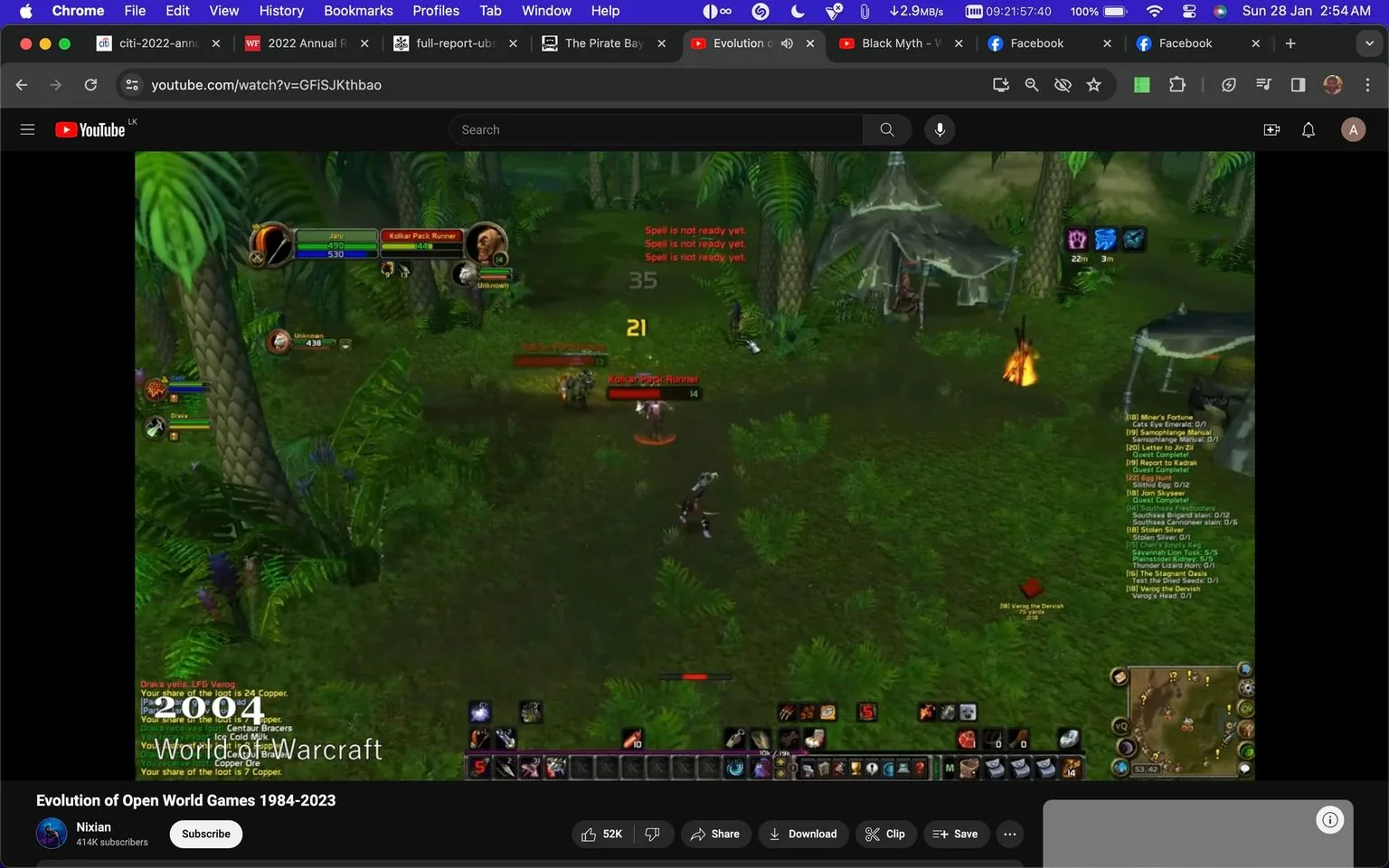Save the video to a playlist
The image size is (1389, 868).
pos(955,834)
